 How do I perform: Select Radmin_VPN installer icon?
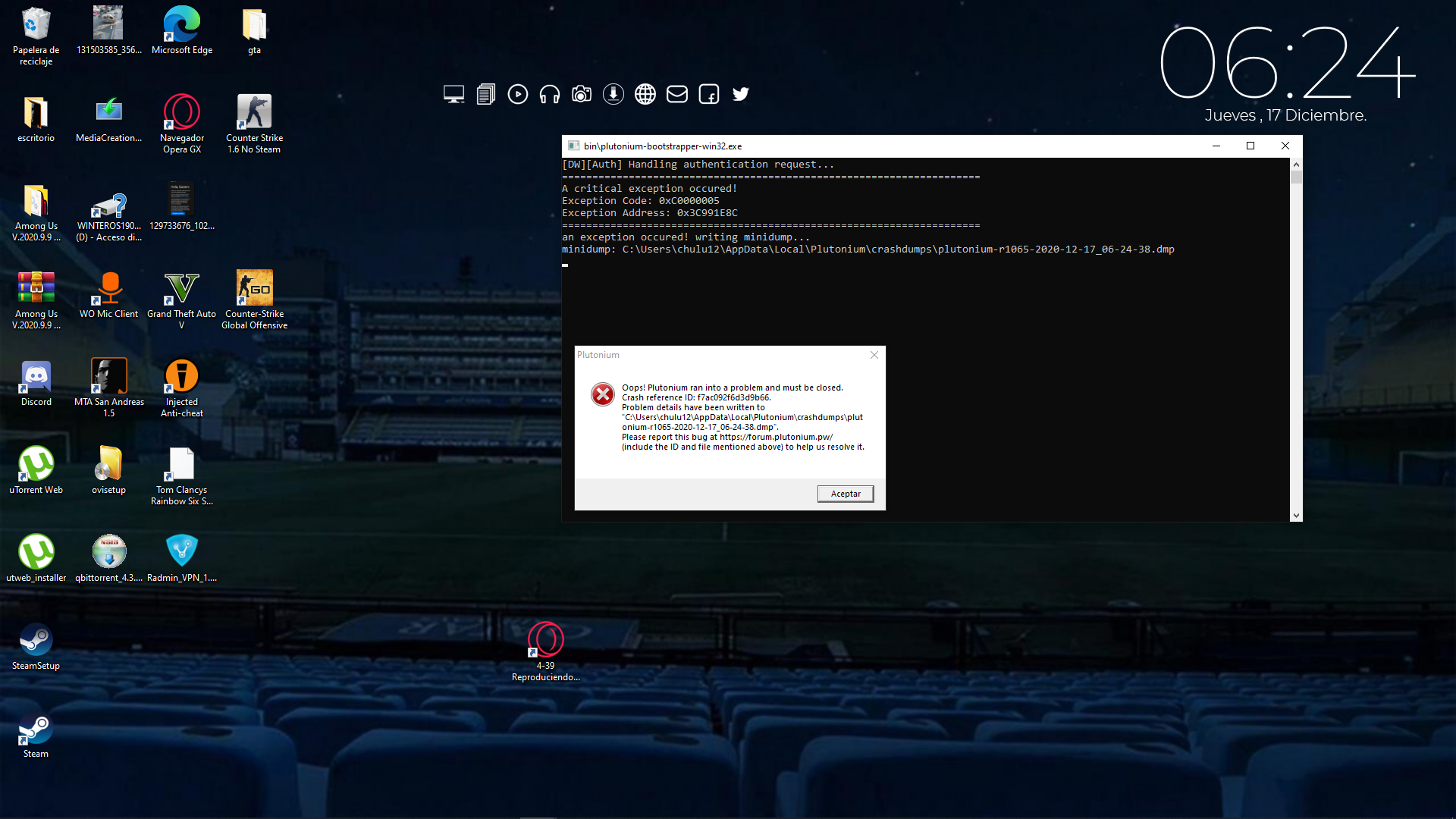tap(182, 558)
